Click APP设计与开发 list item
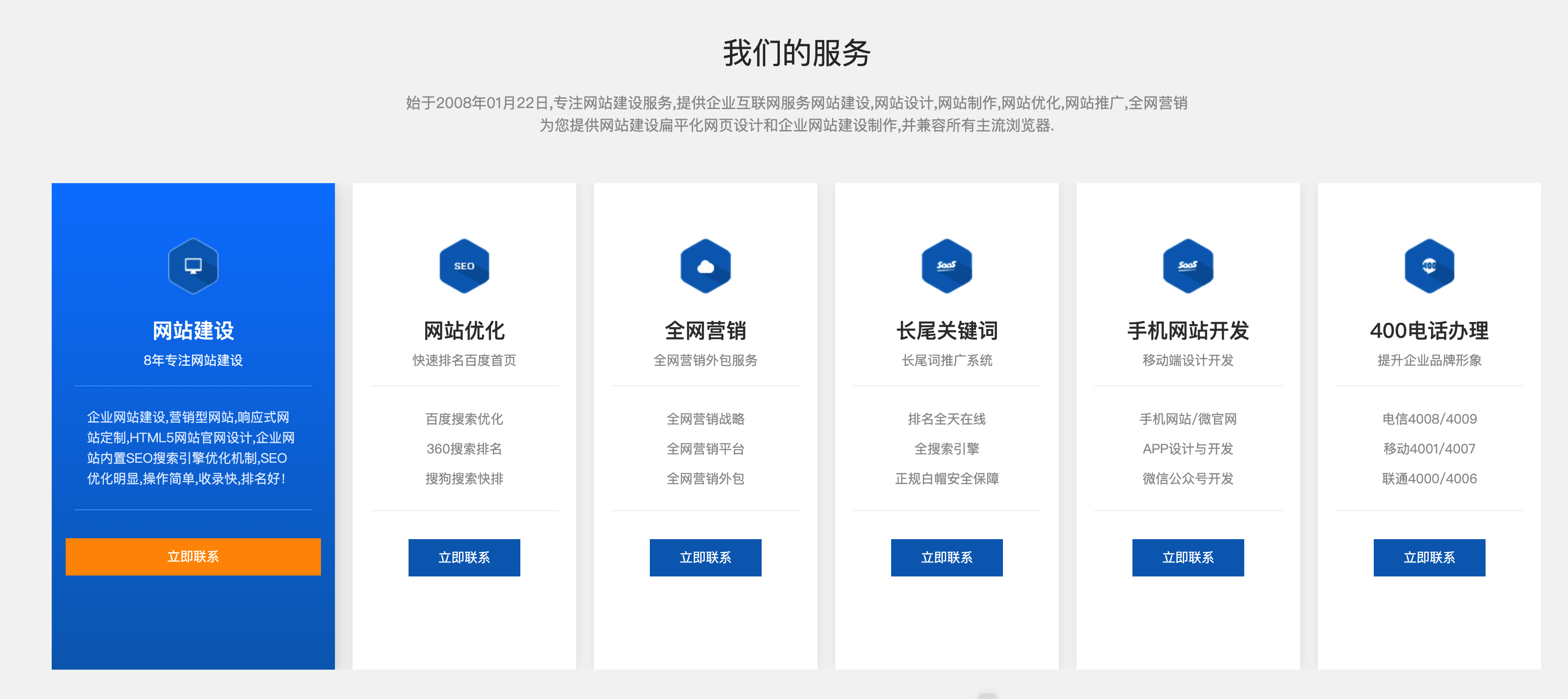The height and width of the screenshot is (699, 1568). pyautogui.click(x=1187, y=449)
